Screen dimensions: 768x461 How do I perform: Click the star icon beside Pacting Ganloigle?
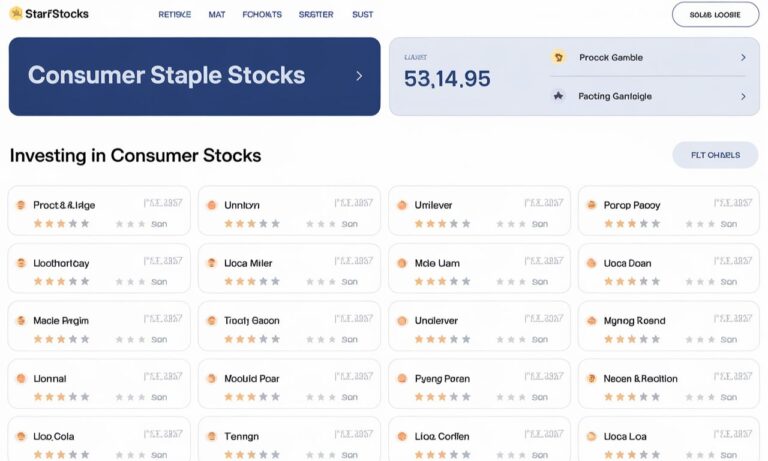click(558, 96)
